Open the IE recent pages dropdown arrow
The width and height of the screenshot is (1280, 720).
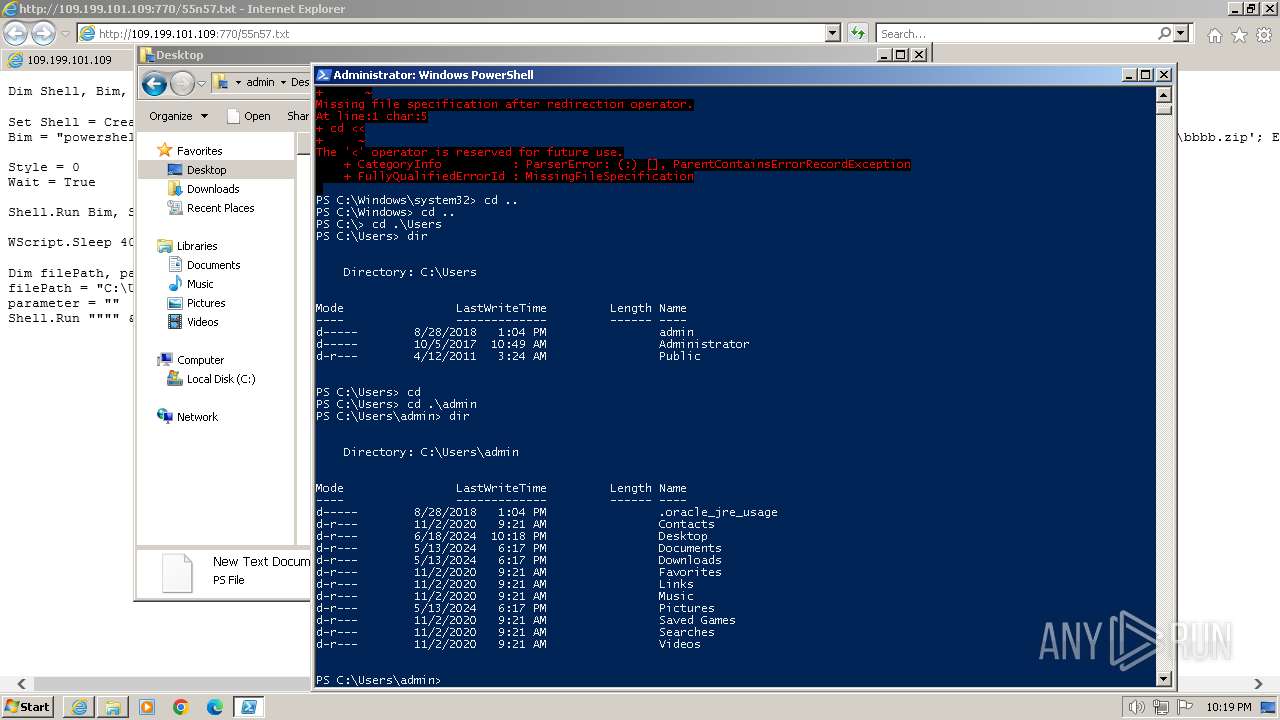coord(65,34)
